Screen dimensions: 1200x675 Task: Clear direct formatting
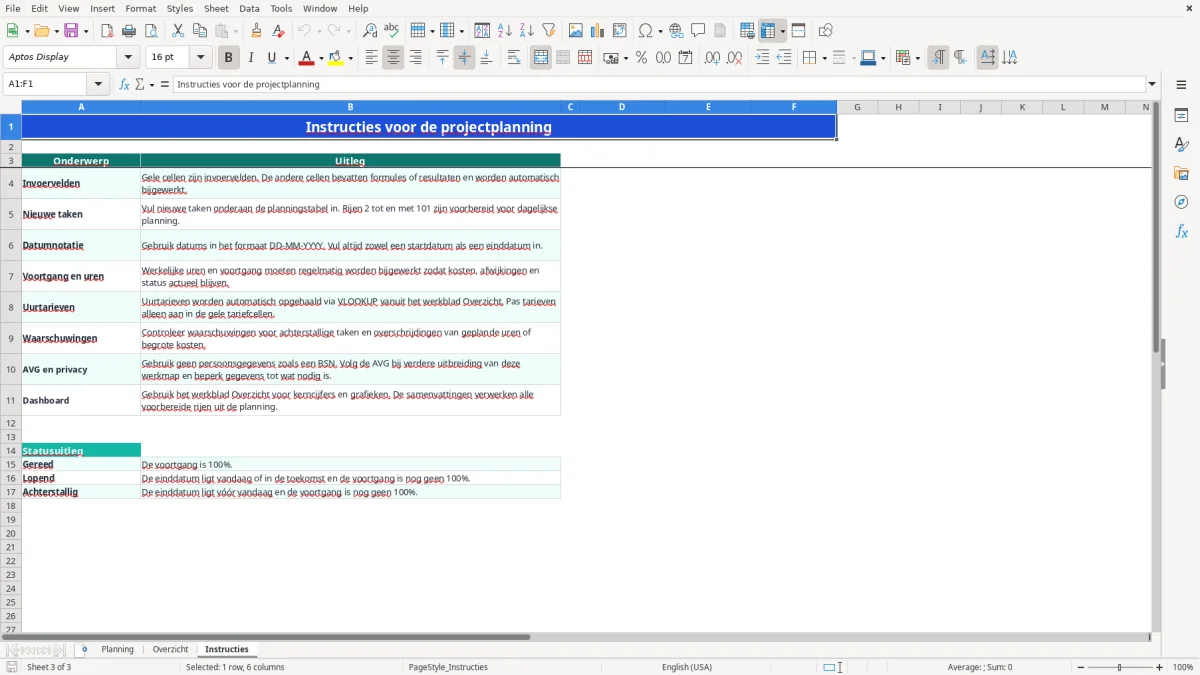(x=279, y=31)
